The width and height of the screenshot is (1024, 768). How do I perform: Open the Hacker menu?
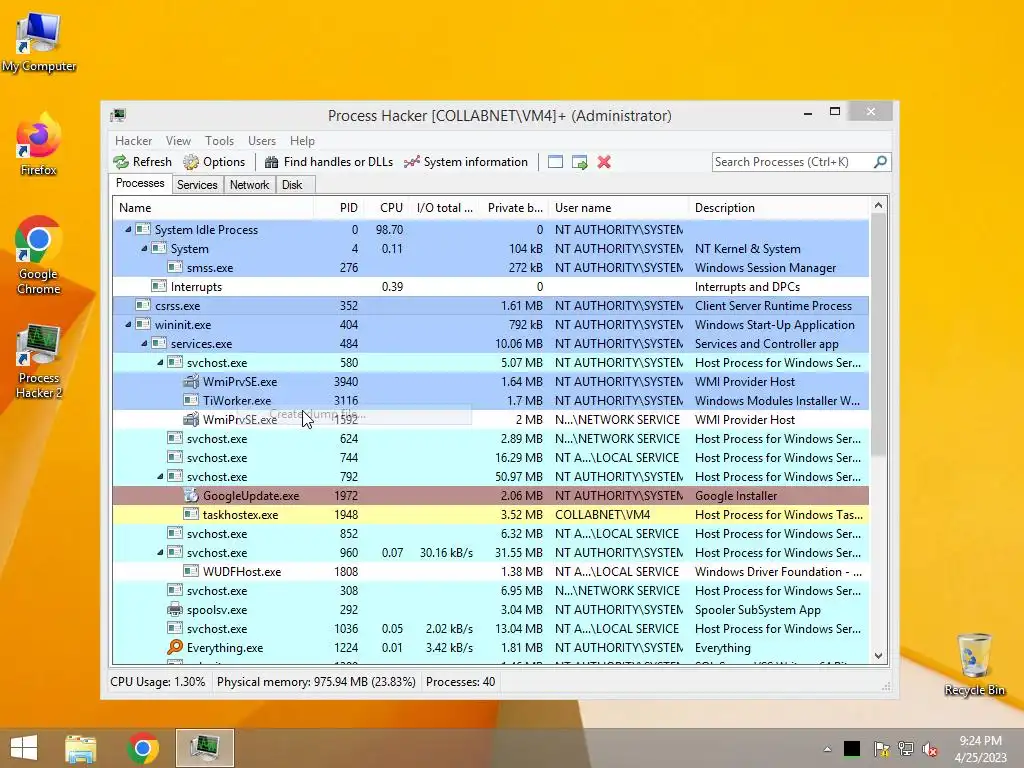(133, 140)
